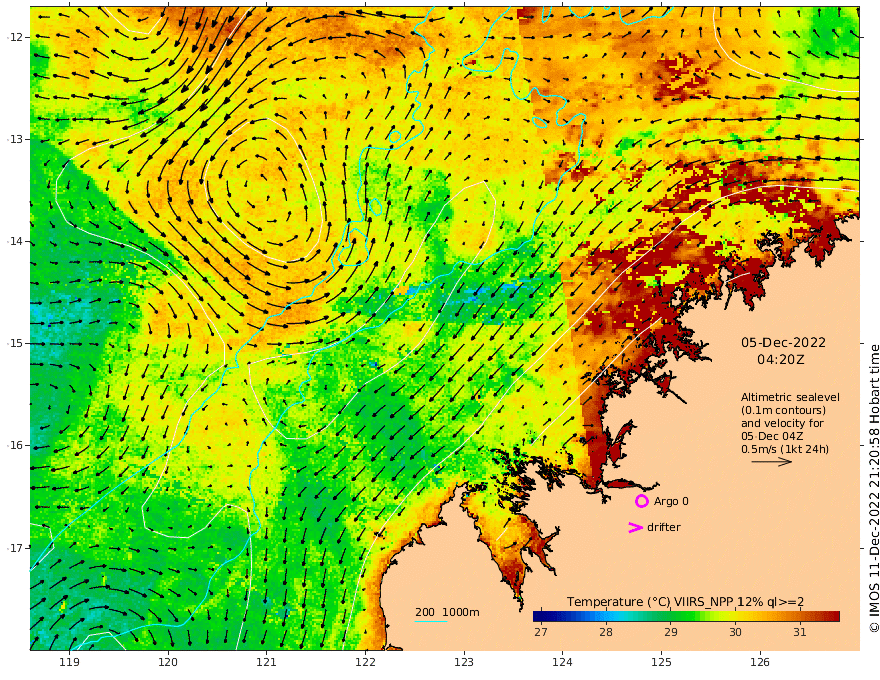Click latitude axis label '-14'
This screenshot has width=880, height=680.
pyautogui.click(x=15, y=241)
